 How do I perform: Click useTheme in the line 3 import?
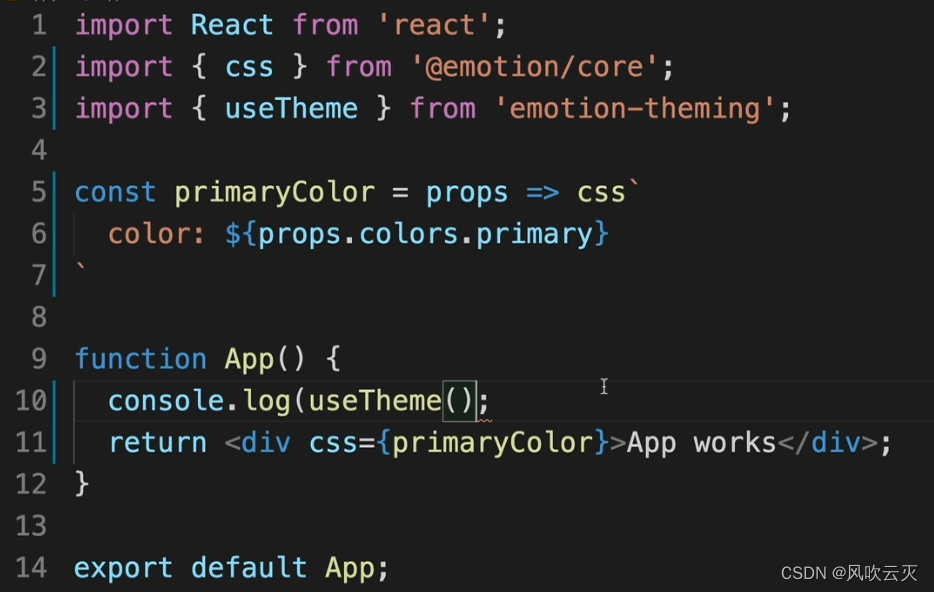pos(291,109)
